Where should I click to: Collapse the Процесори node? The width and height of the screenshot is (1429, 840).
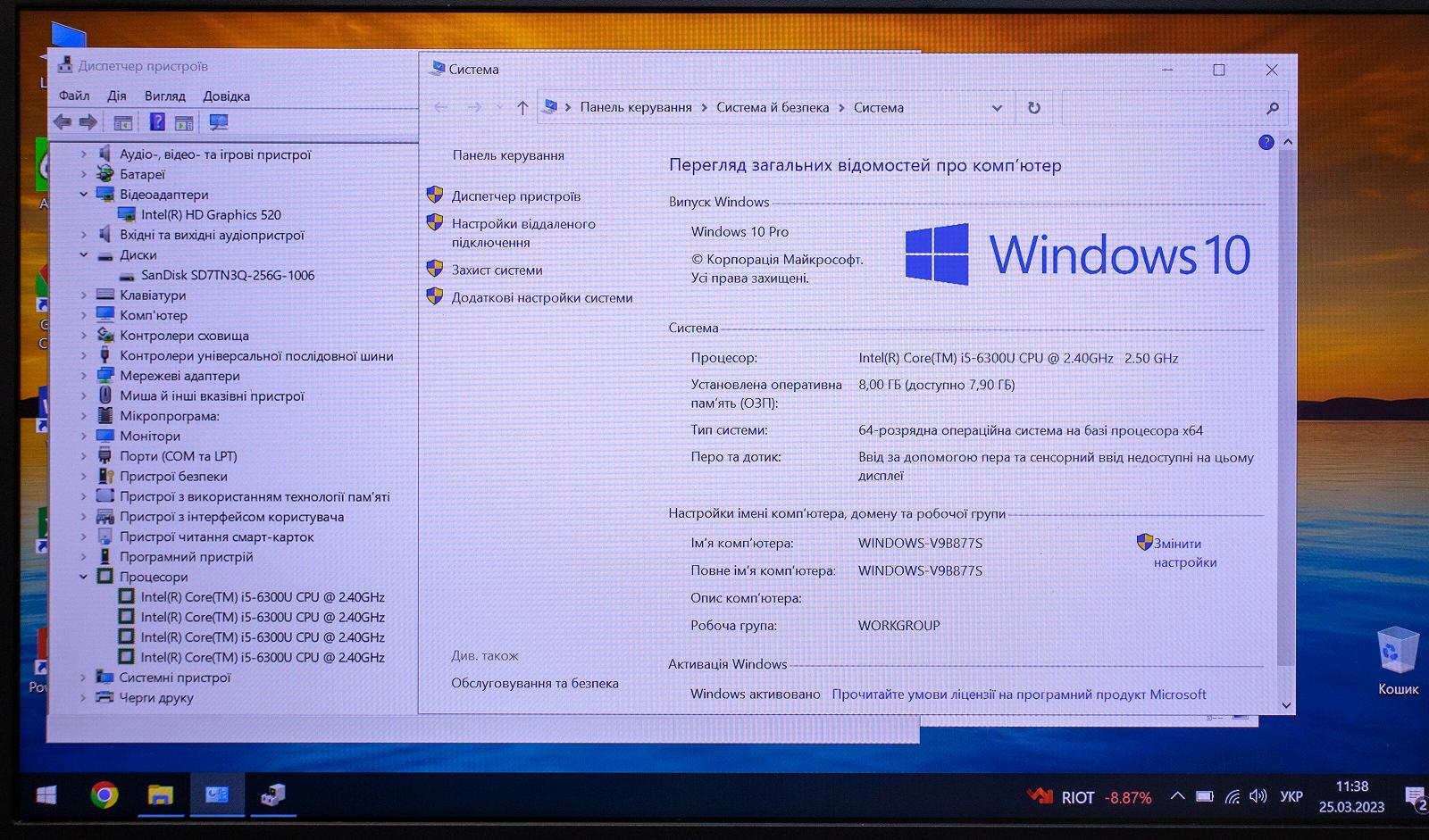(x=84, y=577)
